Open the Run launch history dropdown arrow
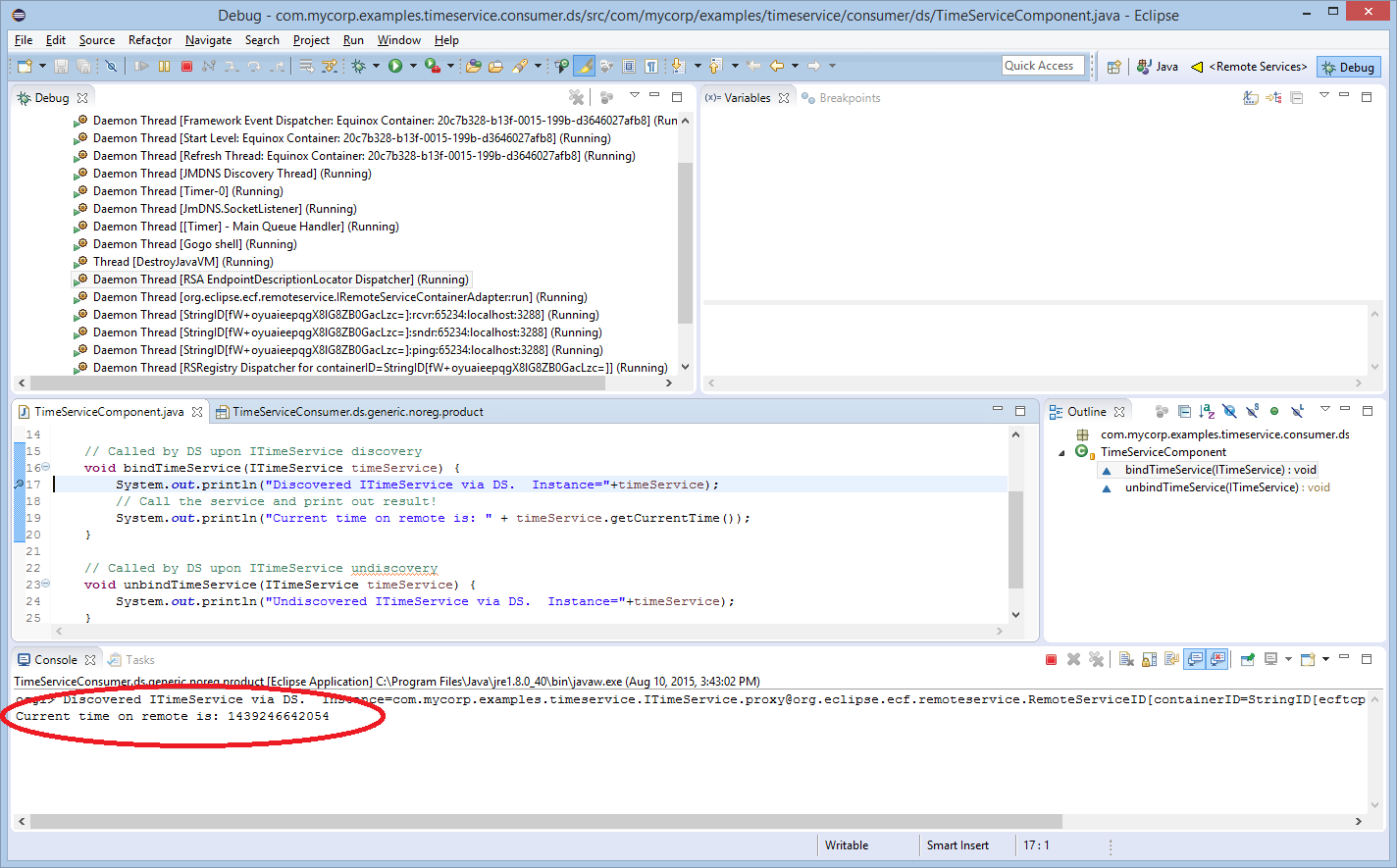 coord(413,66)
